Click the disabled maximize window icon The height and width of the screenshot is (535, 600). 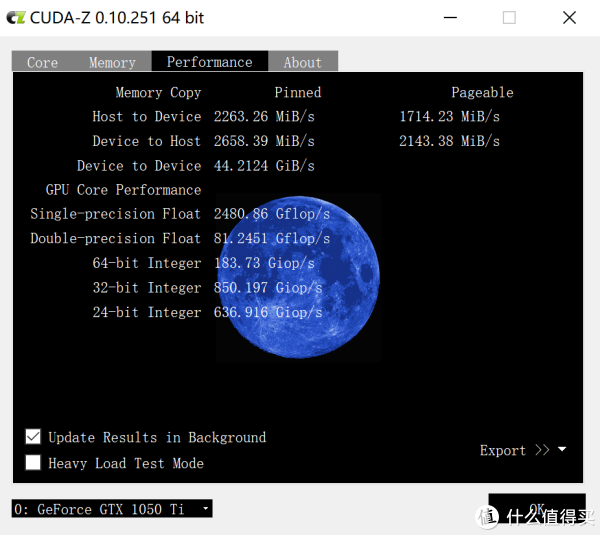pyautogui.click(x=509, y=18)
